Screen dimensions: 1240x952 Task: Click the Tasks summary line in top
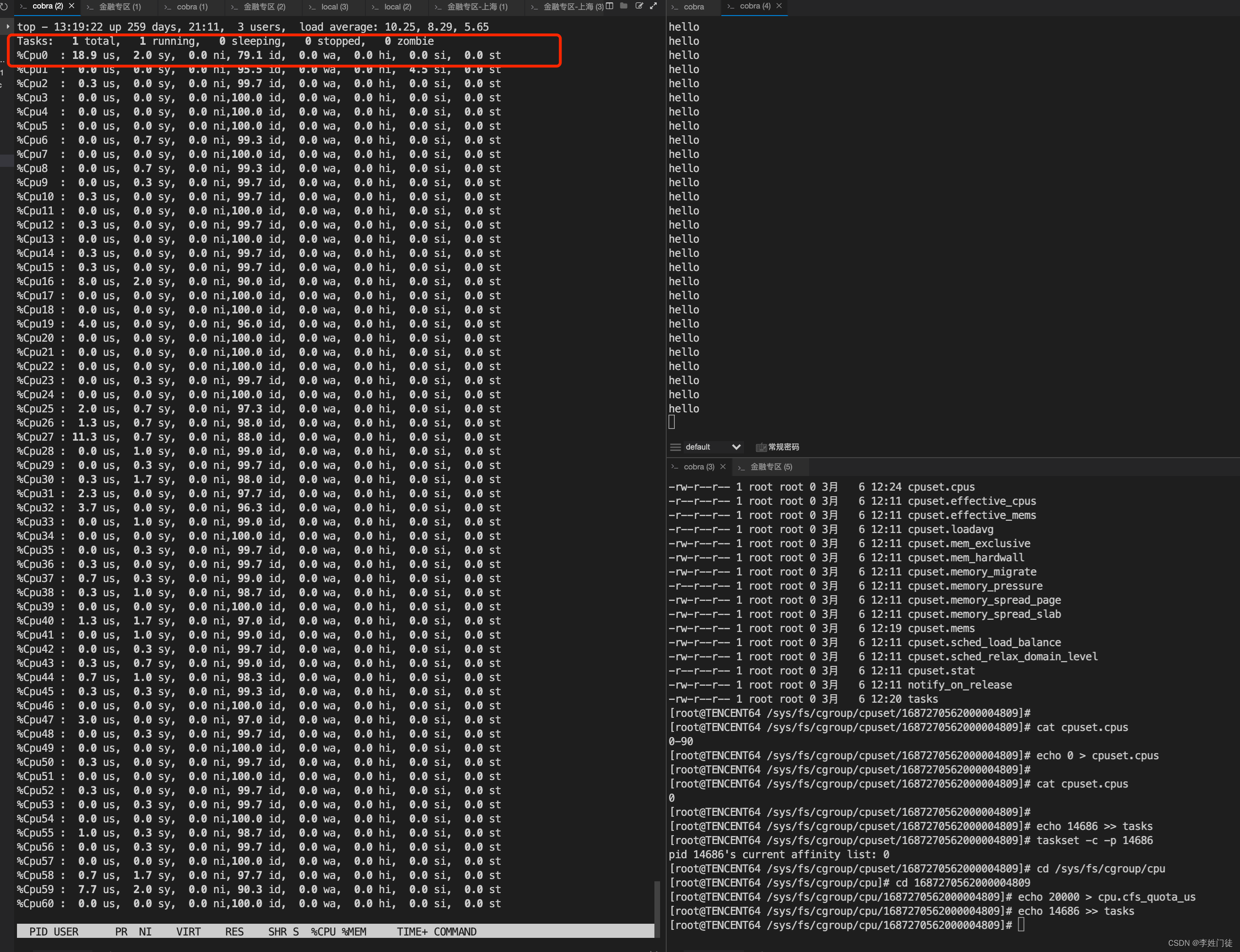click(x=225, y=41)
